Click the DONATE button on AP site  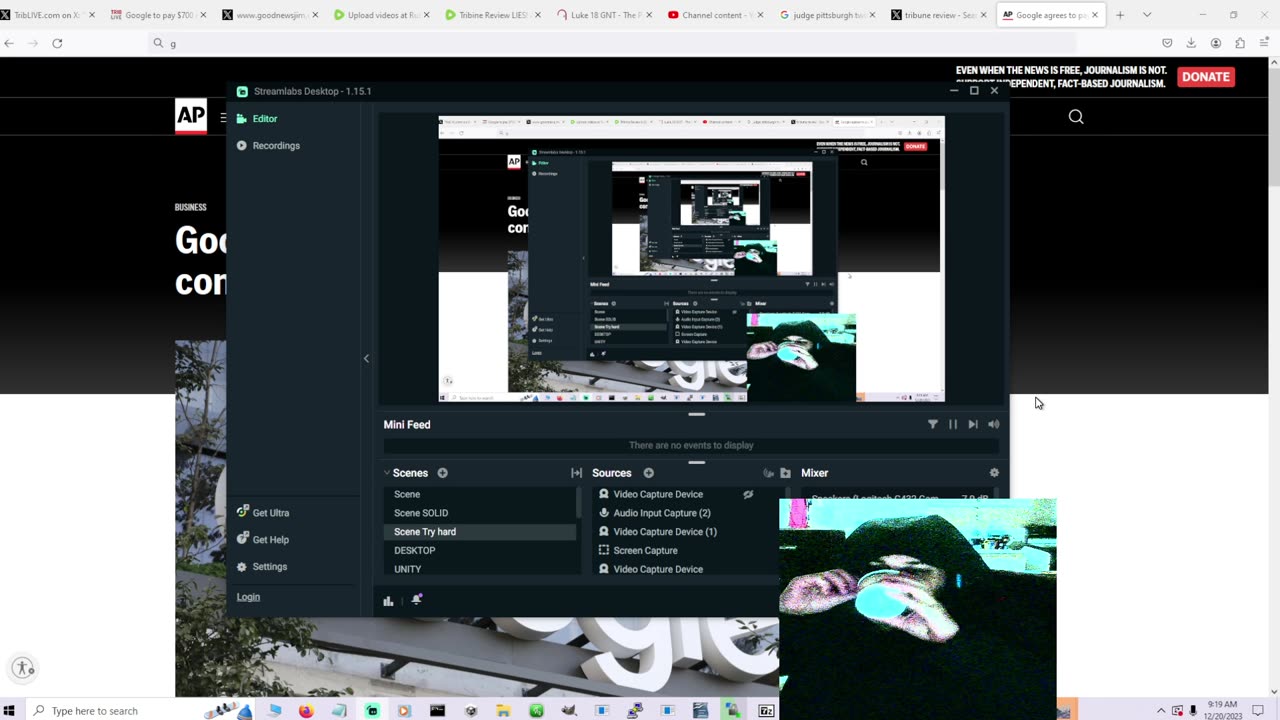click(x=1206, y=77)
